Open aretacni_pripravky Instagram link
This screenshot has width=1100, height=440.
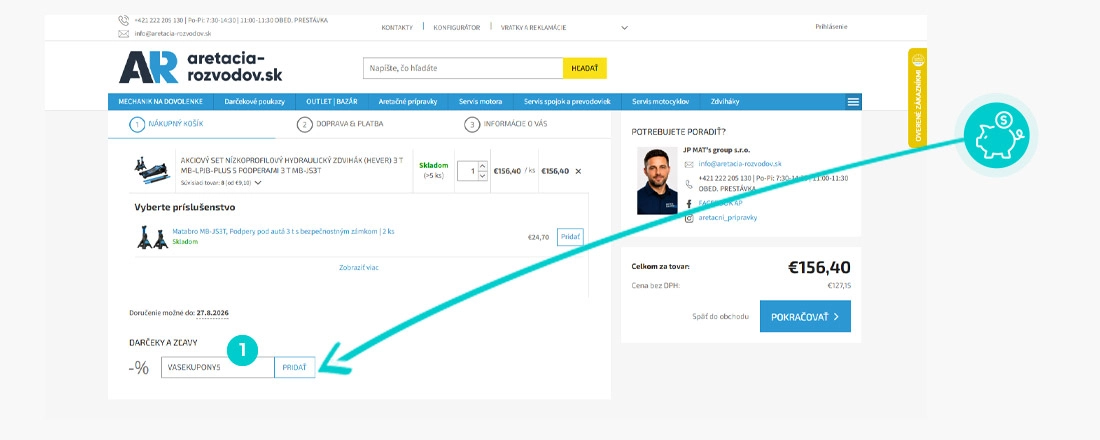728,218
